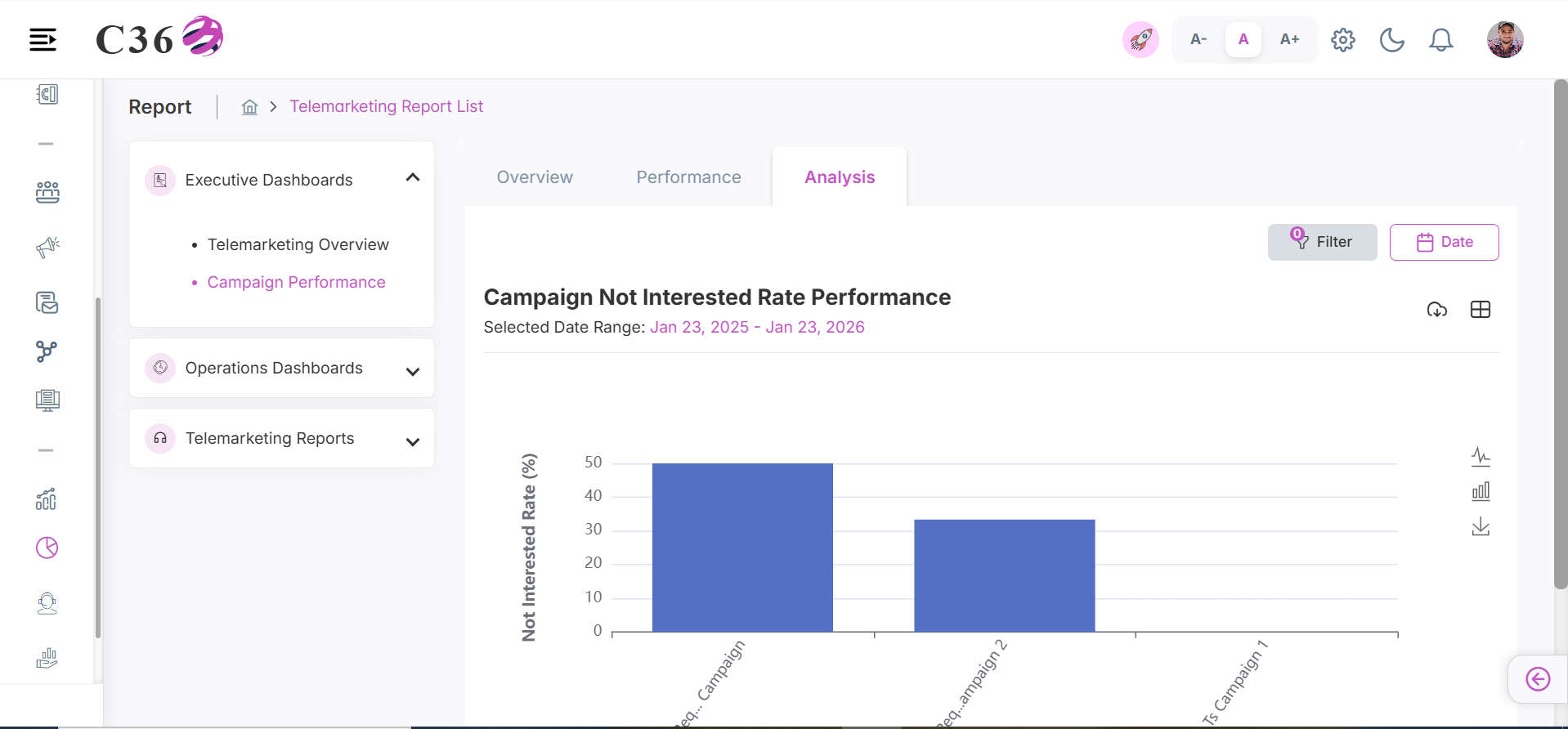Switch to table grid view icon
Viewport: 1568px width, 729px height.
tap(1481, 310)
